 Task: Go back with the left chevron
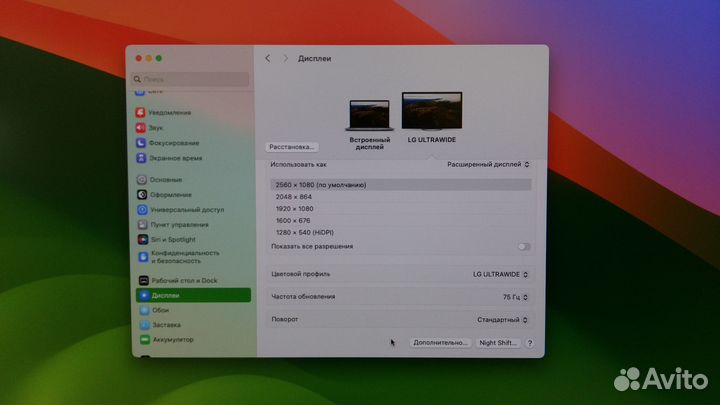click(268, 58)
